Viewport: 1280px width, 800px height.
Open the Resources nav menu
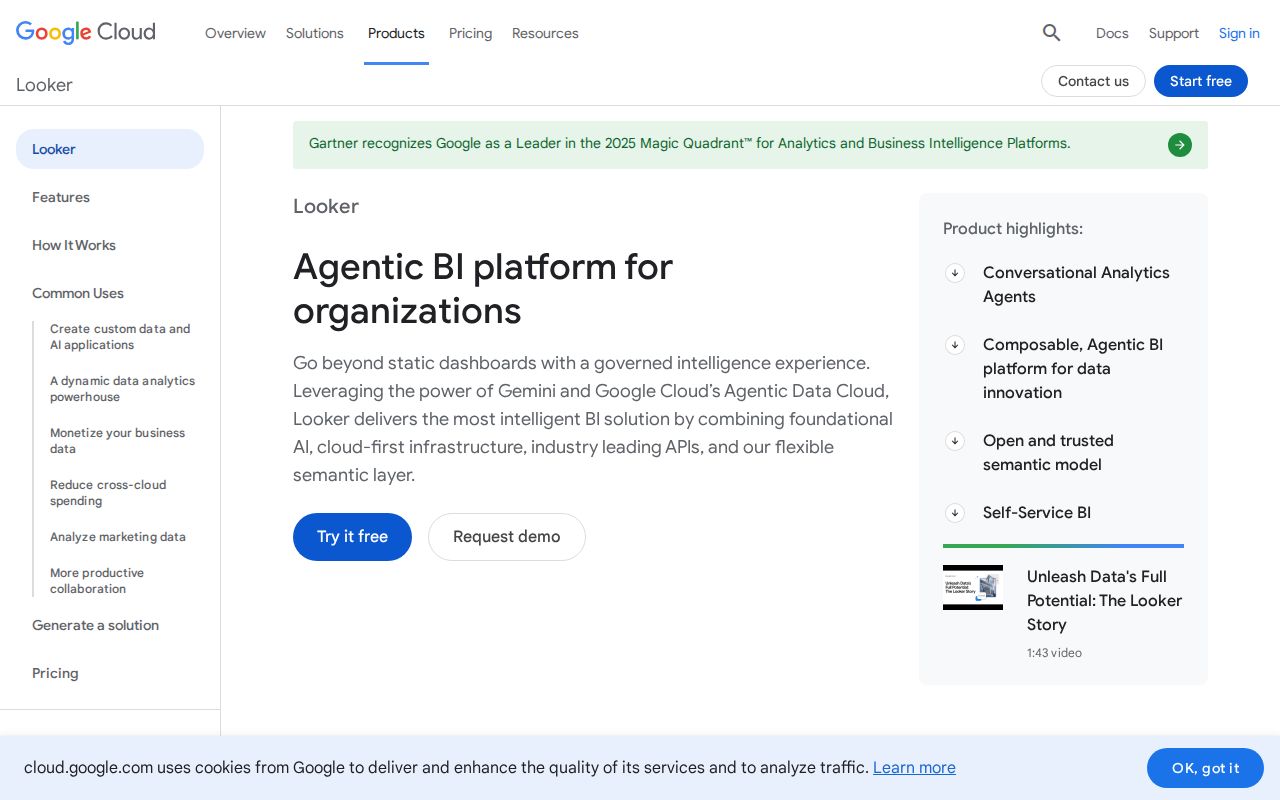pyautogui.click(x=545, y=33)
